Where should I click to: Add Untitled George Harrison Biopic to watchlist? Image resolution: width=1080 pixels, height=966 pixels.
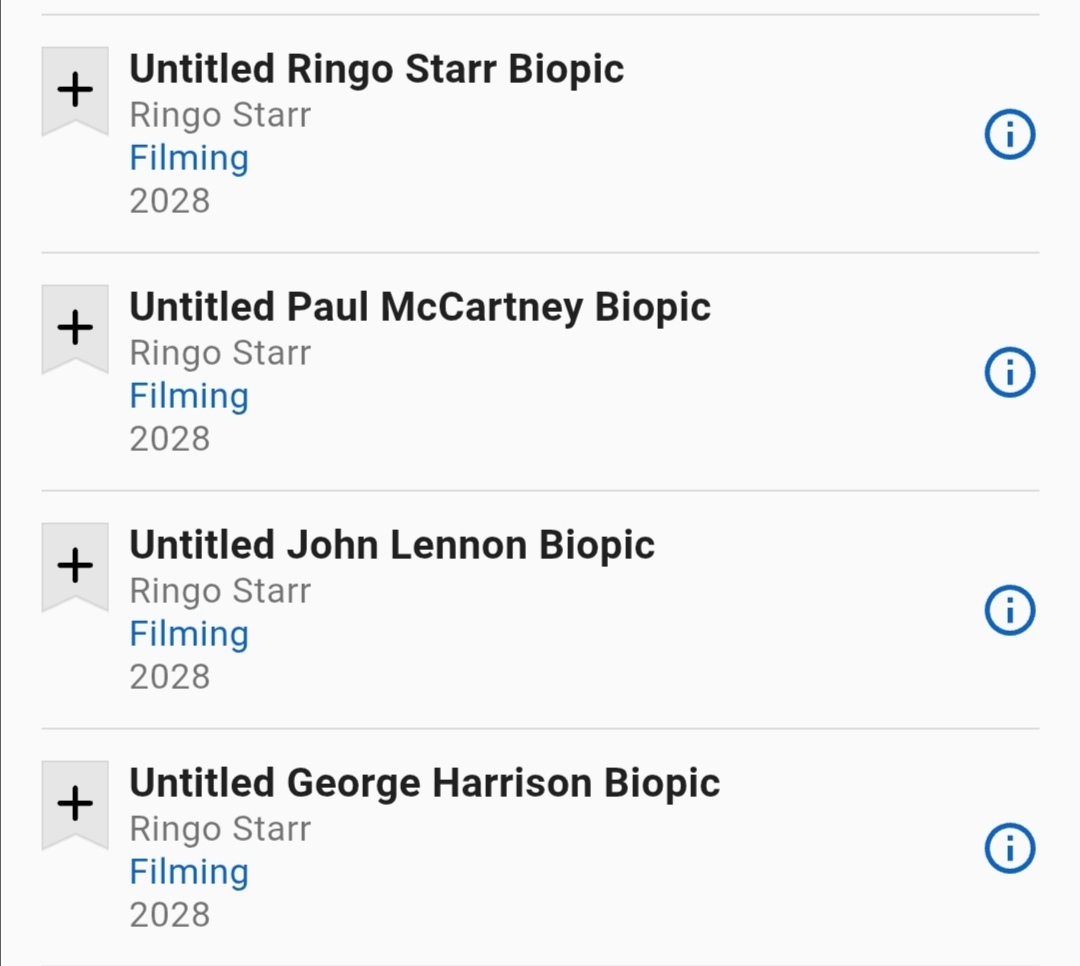point(75,804)
